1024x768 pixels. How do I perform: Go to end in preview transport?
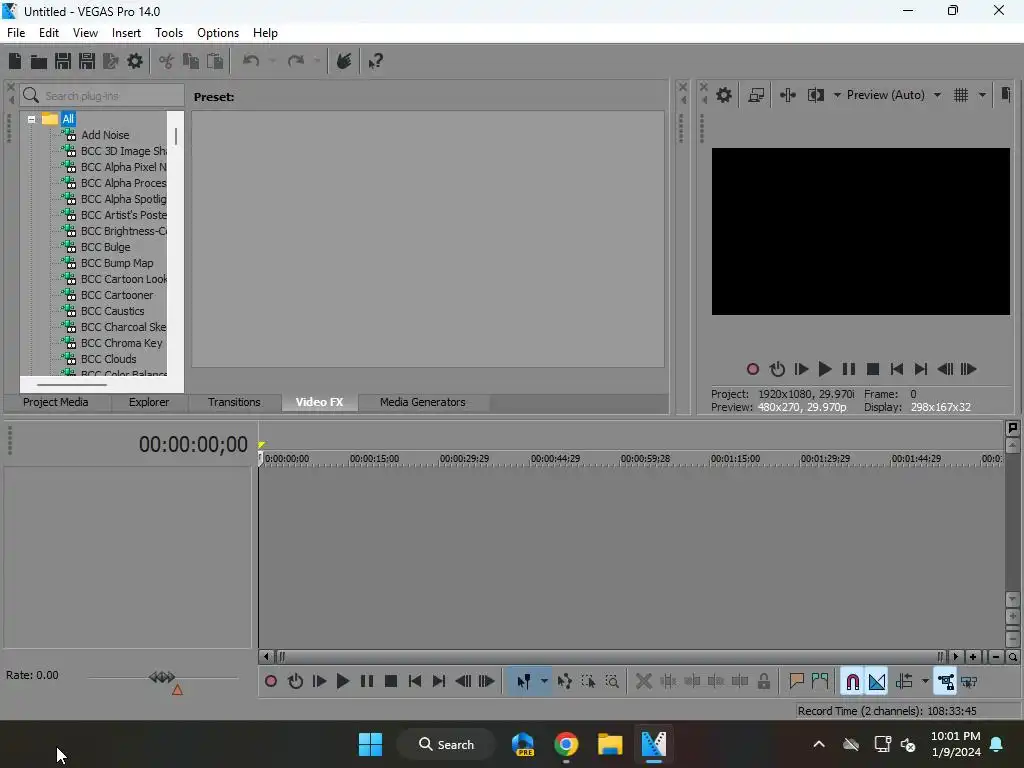point(921,370)
